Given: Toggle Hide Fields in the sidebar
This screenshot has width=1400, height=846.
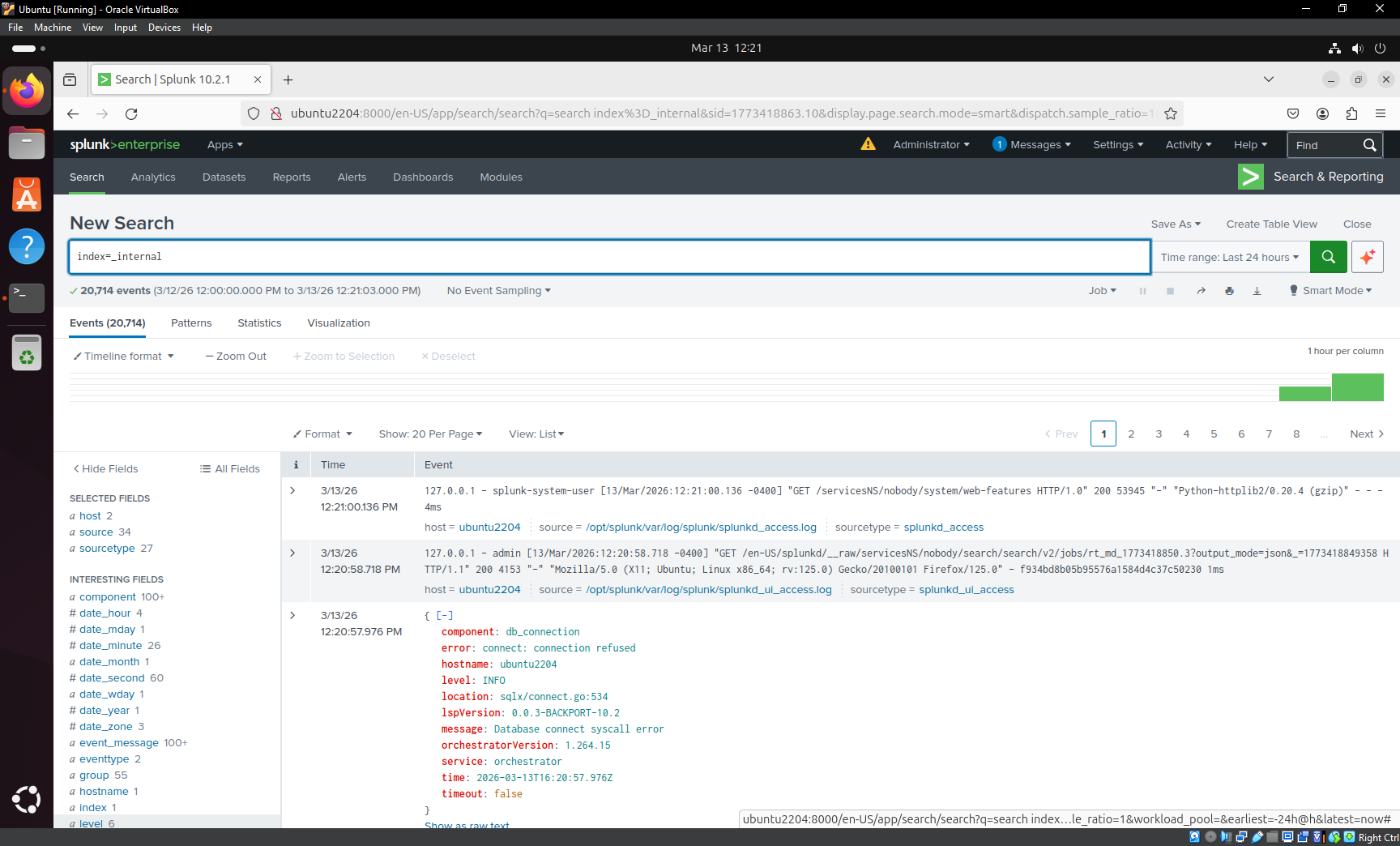Looking at the screenshot, I should pyautogui.click(x=105, y=468).
